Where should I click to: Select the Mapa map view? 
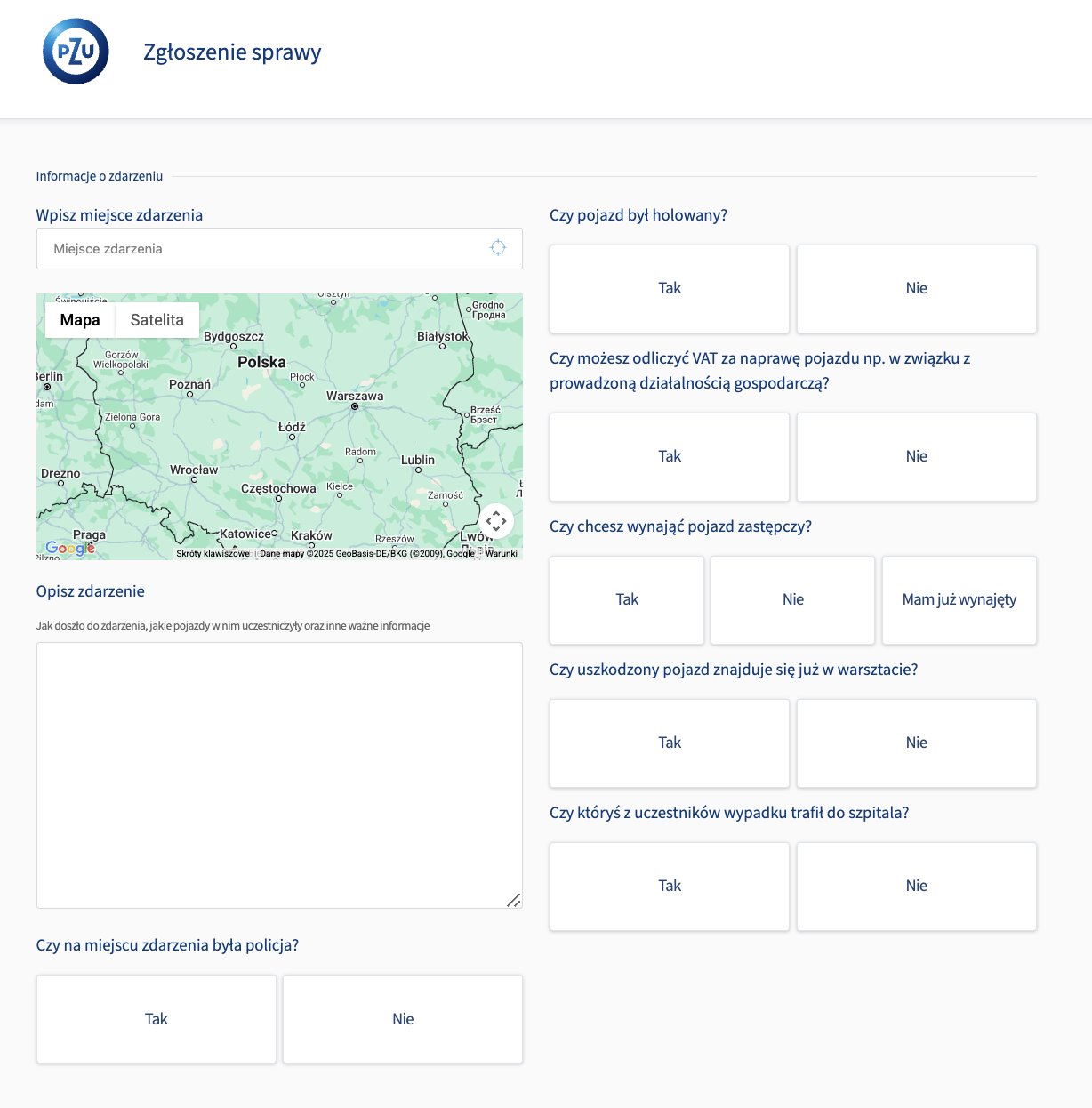point(80,320)
